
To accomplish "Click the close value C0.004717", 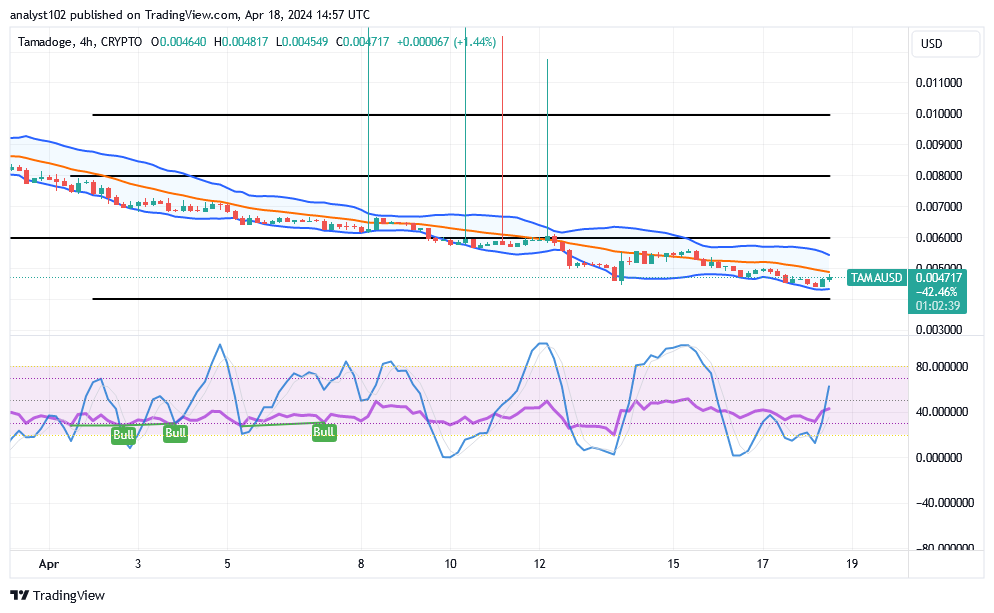I will pos(363,42).
